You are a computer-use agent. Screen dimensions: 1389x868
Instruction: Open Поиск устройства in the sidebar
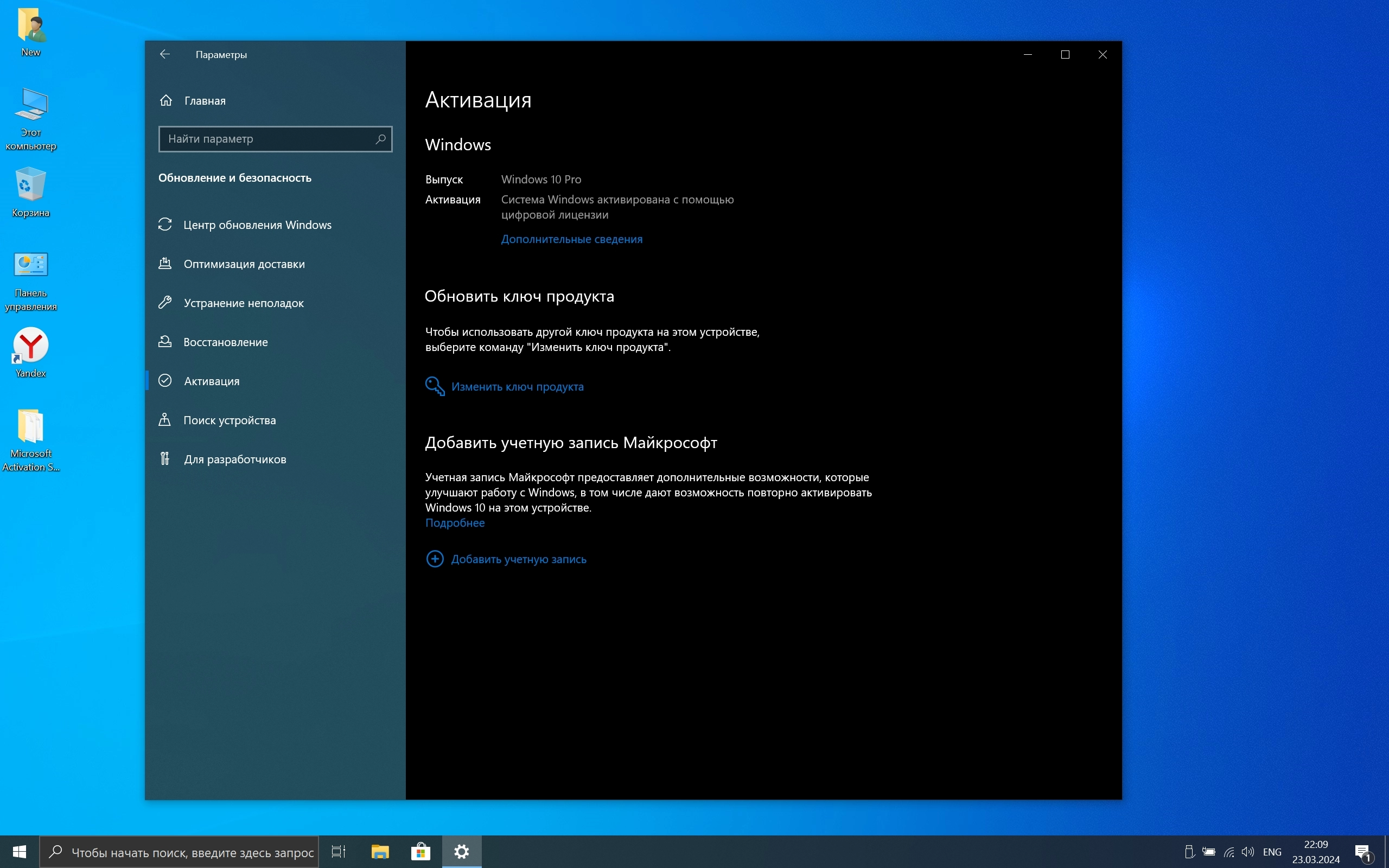229,420
